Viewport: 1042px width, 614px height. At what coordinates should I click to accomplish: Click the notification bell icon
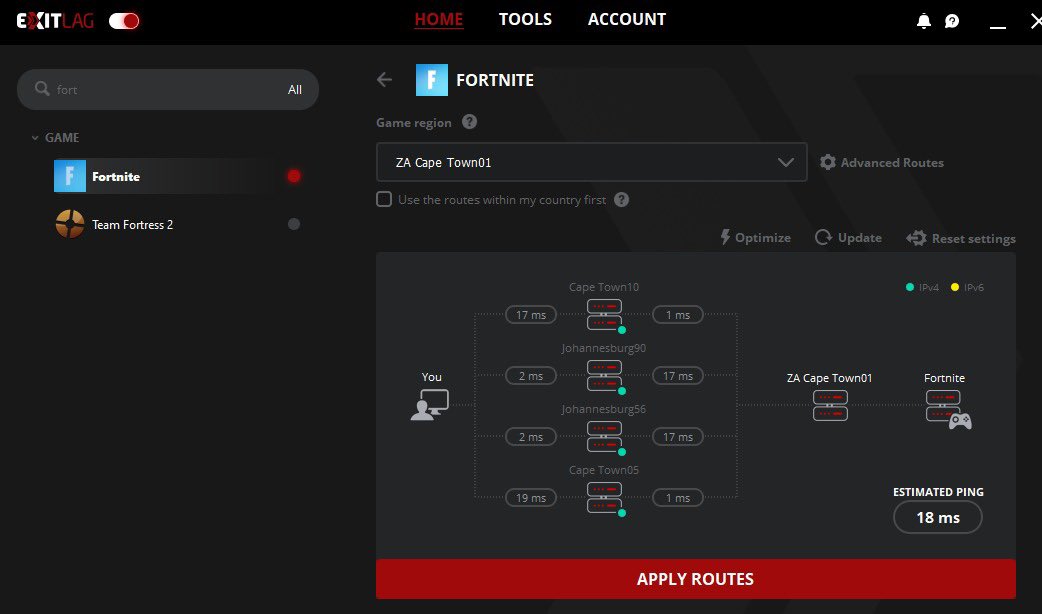(x=924, y=19)
